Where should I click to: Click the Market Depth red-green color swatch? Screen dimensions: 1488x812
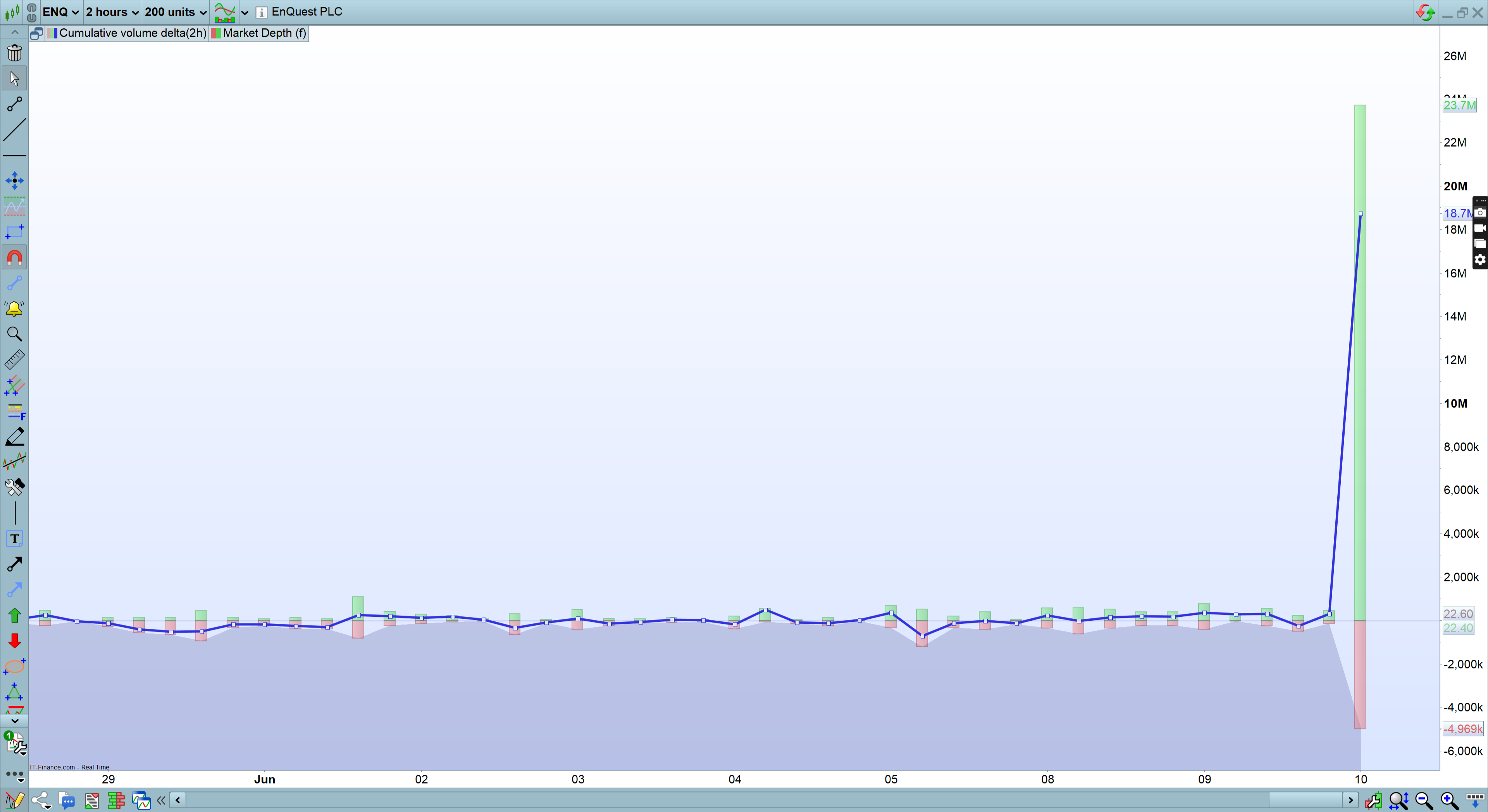[216, 33]
